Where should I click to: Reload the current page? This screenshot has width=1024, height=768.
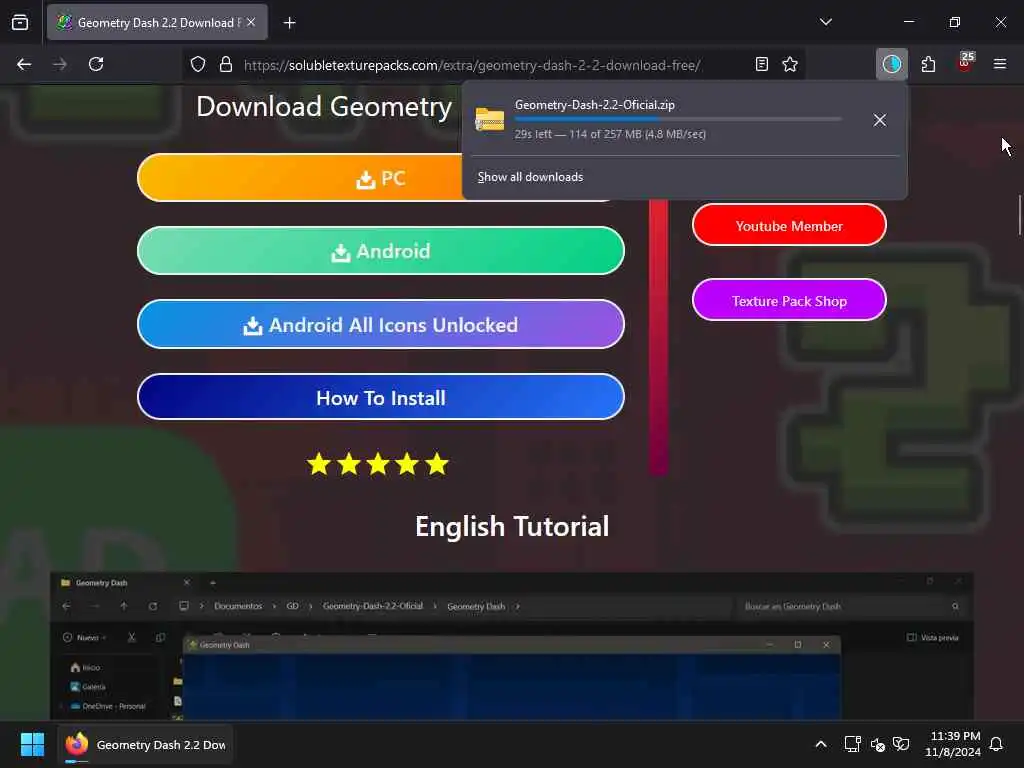coord(96,64)
